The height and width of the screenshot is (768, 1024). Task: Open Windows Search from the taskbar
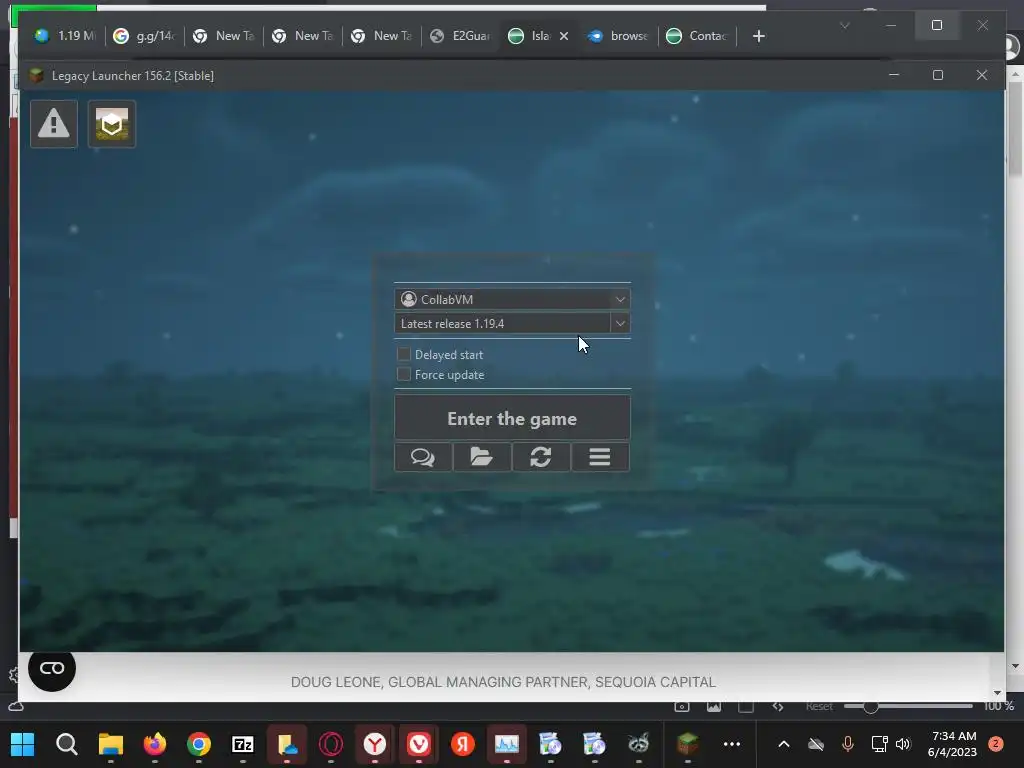(x=66, y=744)
